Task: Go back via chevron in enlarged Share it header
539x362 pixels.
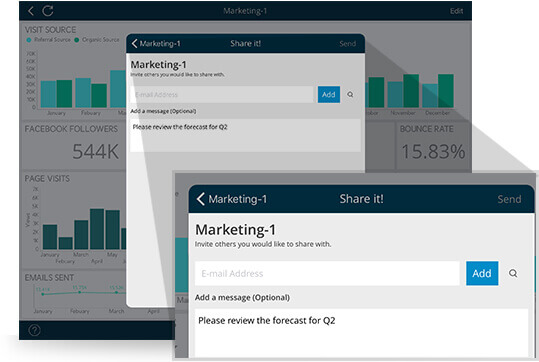Action: tap(201, 199)
